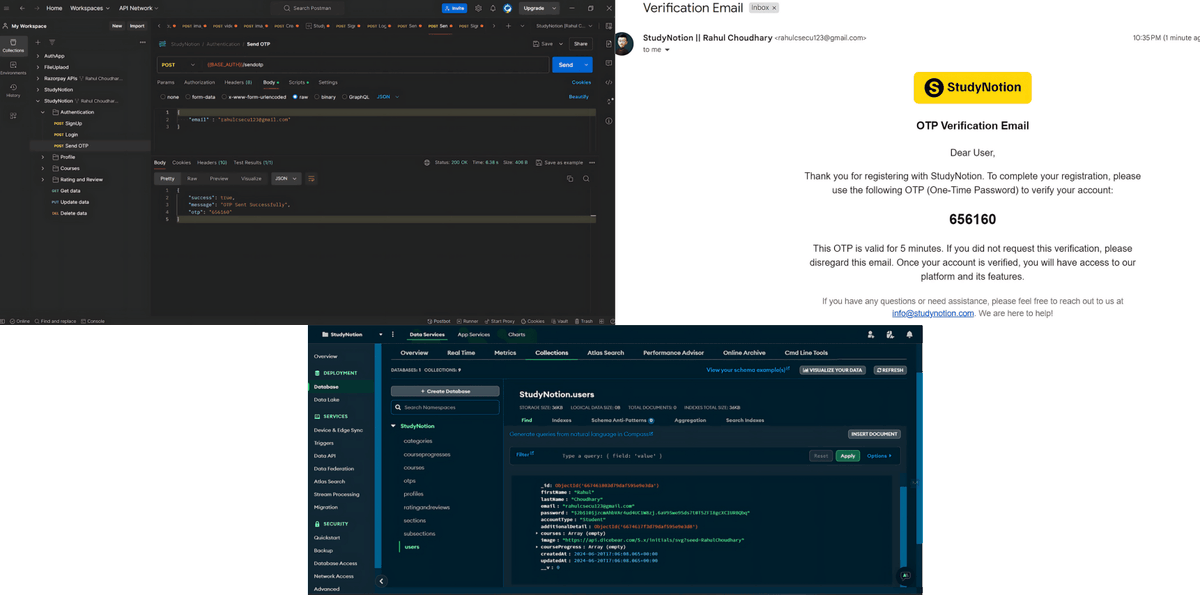The width and height of the screenshot is (1200, 595).
Task: Expand the Courses folder
Action: point(43,168)
